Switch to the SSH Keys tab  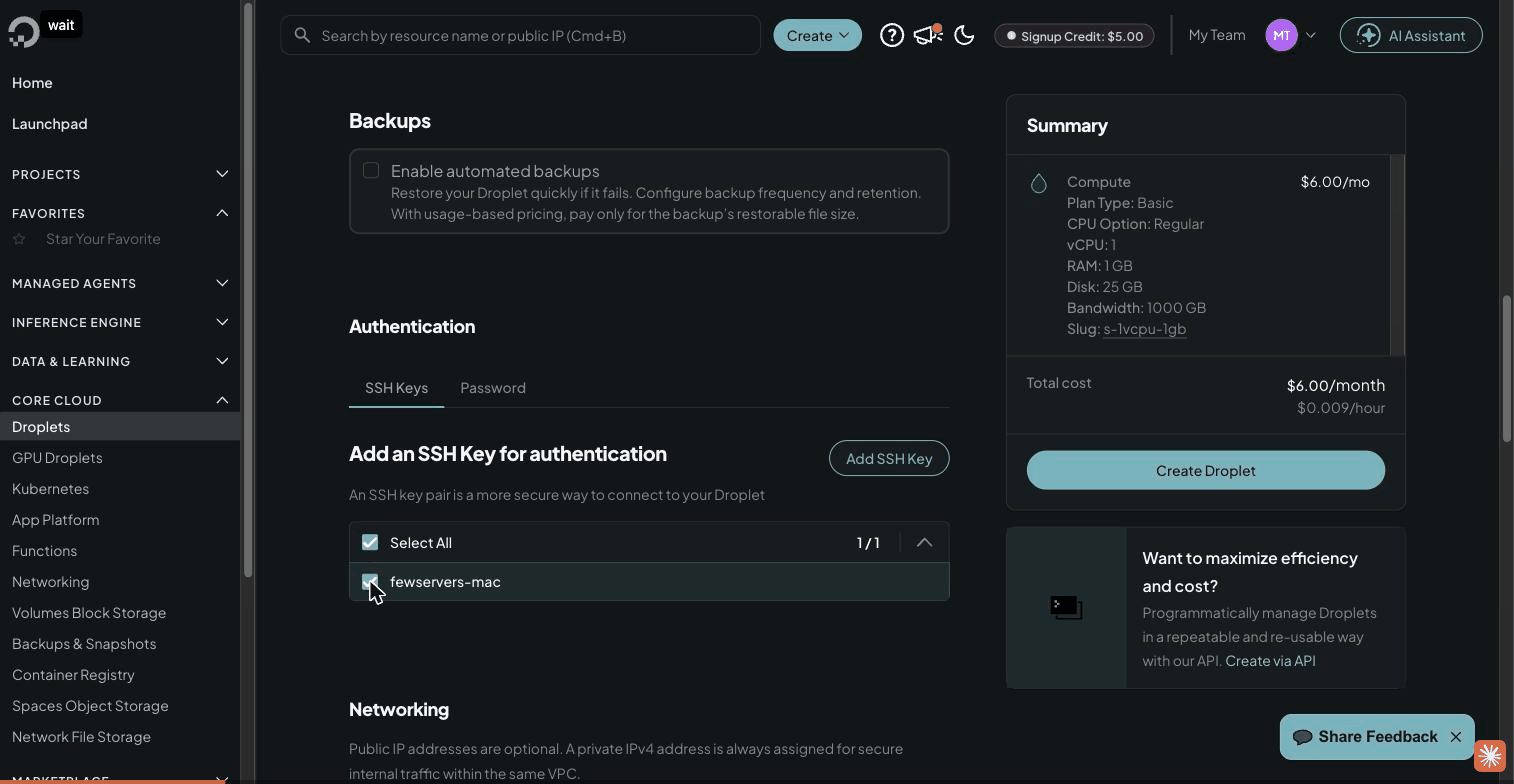coord(396,388)
